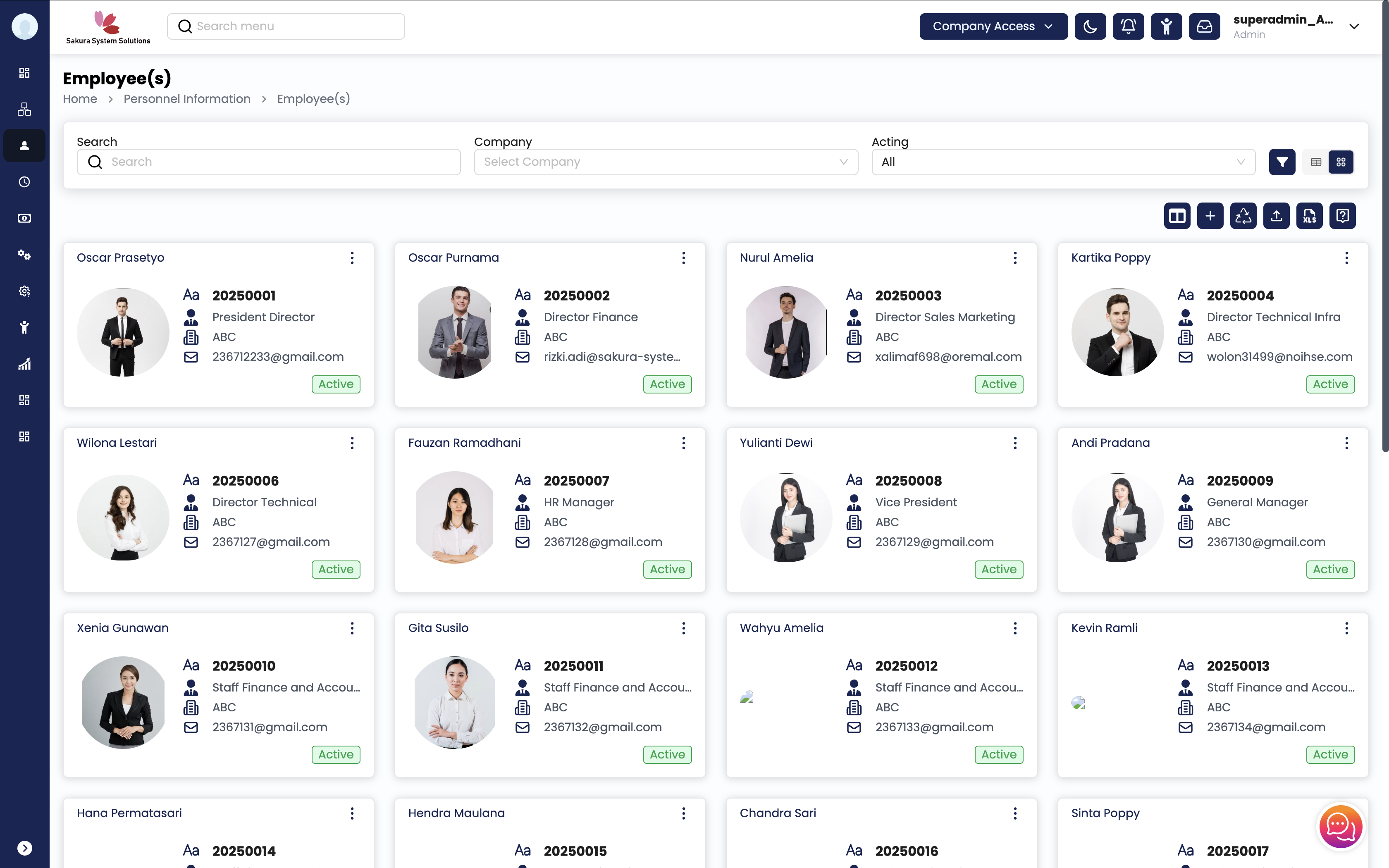The image size is (1389, 868).
Task: Open the payroll money sidebar icon
Action: pyautogui.click(x=24, y=218)
